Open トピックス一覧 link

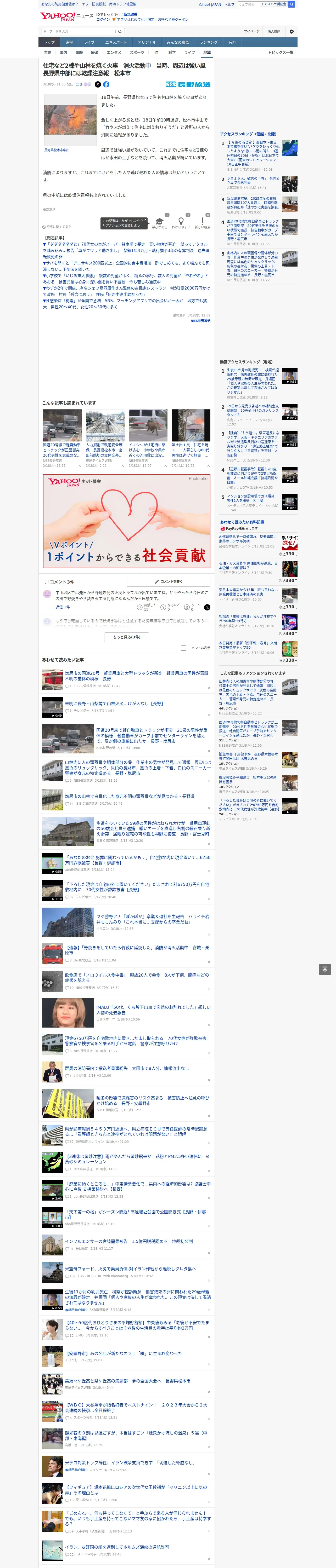[x=281, y=52]
